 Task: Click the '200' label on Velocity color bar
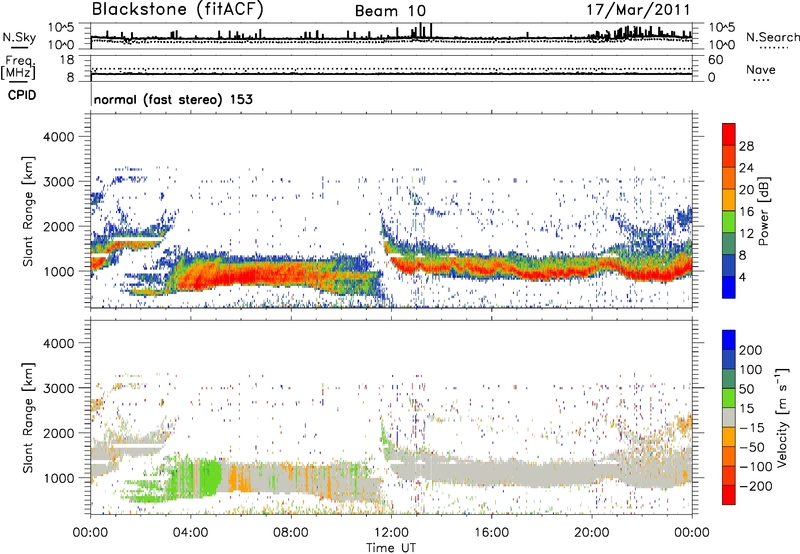click(751, 350)
